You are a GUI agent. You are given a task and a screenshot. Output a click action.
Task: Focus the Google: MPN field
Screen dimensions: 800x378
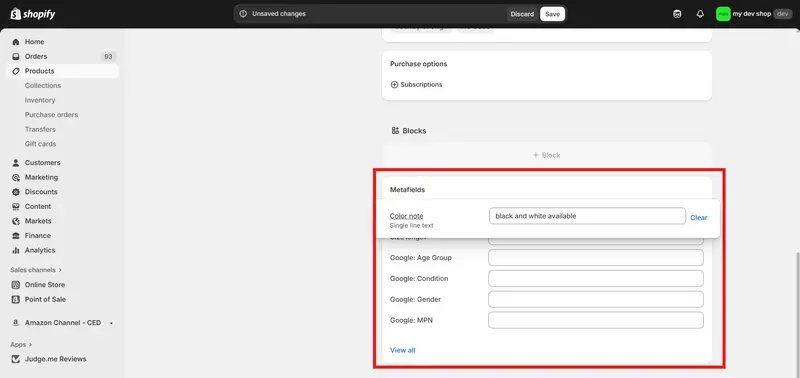(596, 320)
